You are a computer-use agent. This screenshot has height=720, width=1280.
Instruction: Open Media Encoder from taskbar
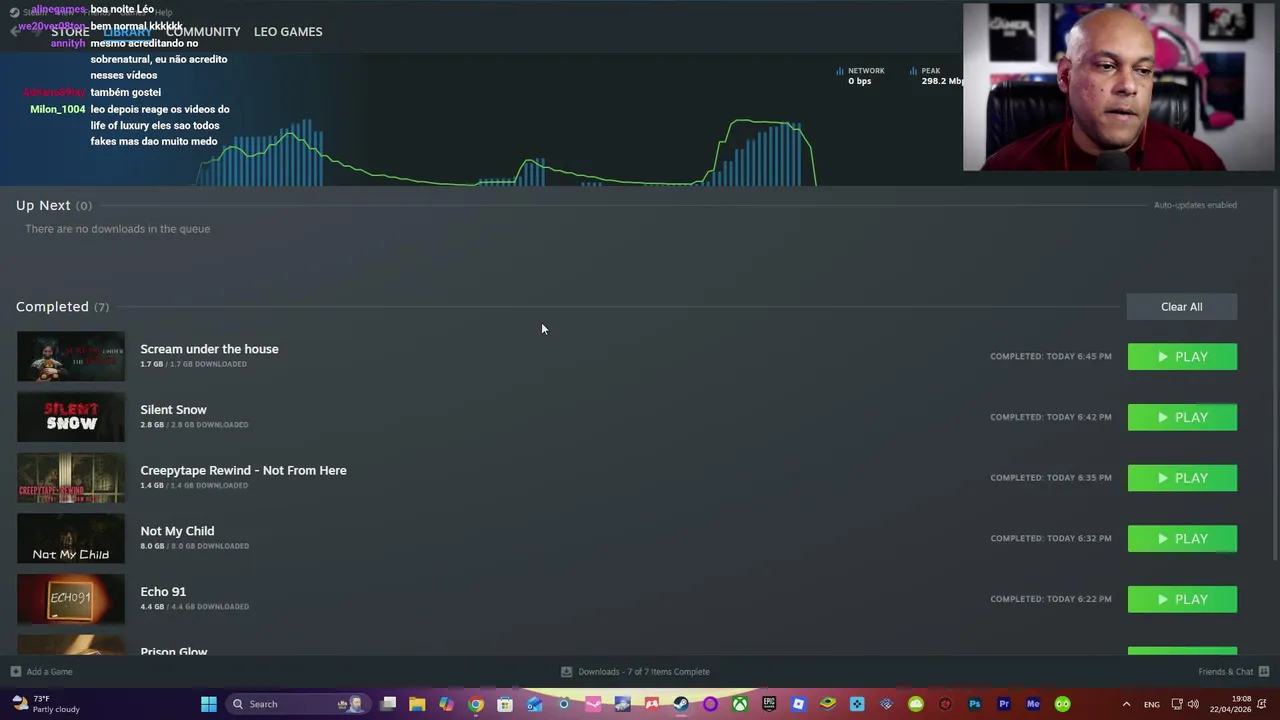pos(1033,704)
